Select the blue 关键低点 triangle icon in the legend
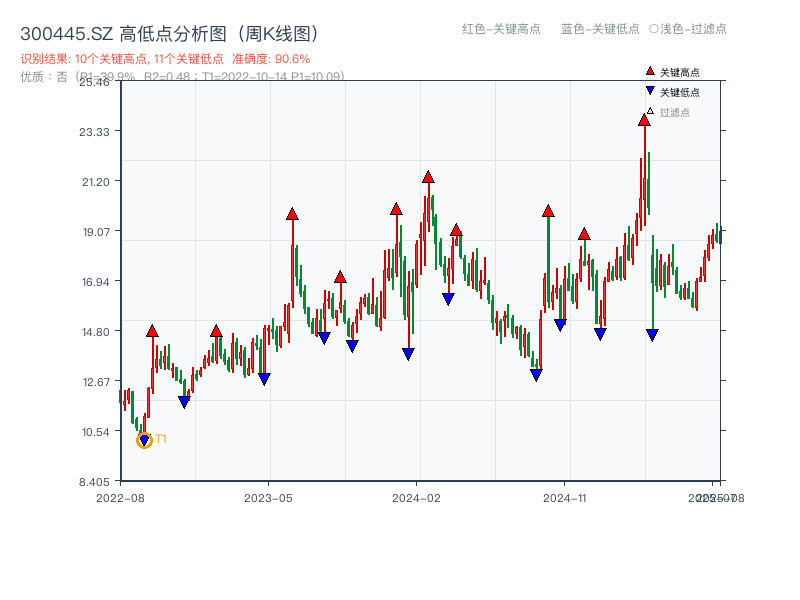Viewport: 800px width, 600px height. pos(650,90)
